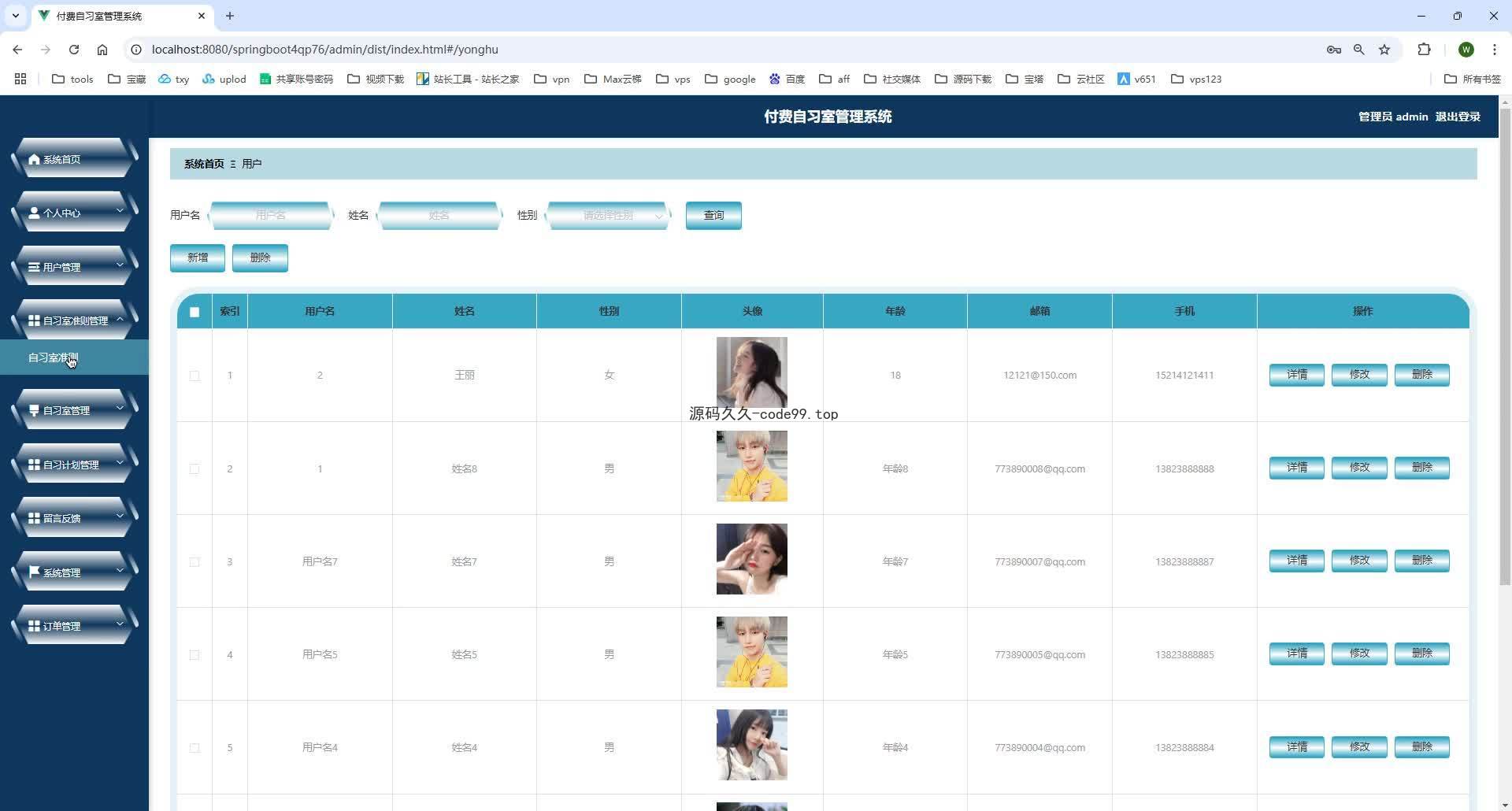Viewport: 1512px width, 811px height.
Task: Open the 所有书签 all bookmarks folder
Action: click(1473, 79)
